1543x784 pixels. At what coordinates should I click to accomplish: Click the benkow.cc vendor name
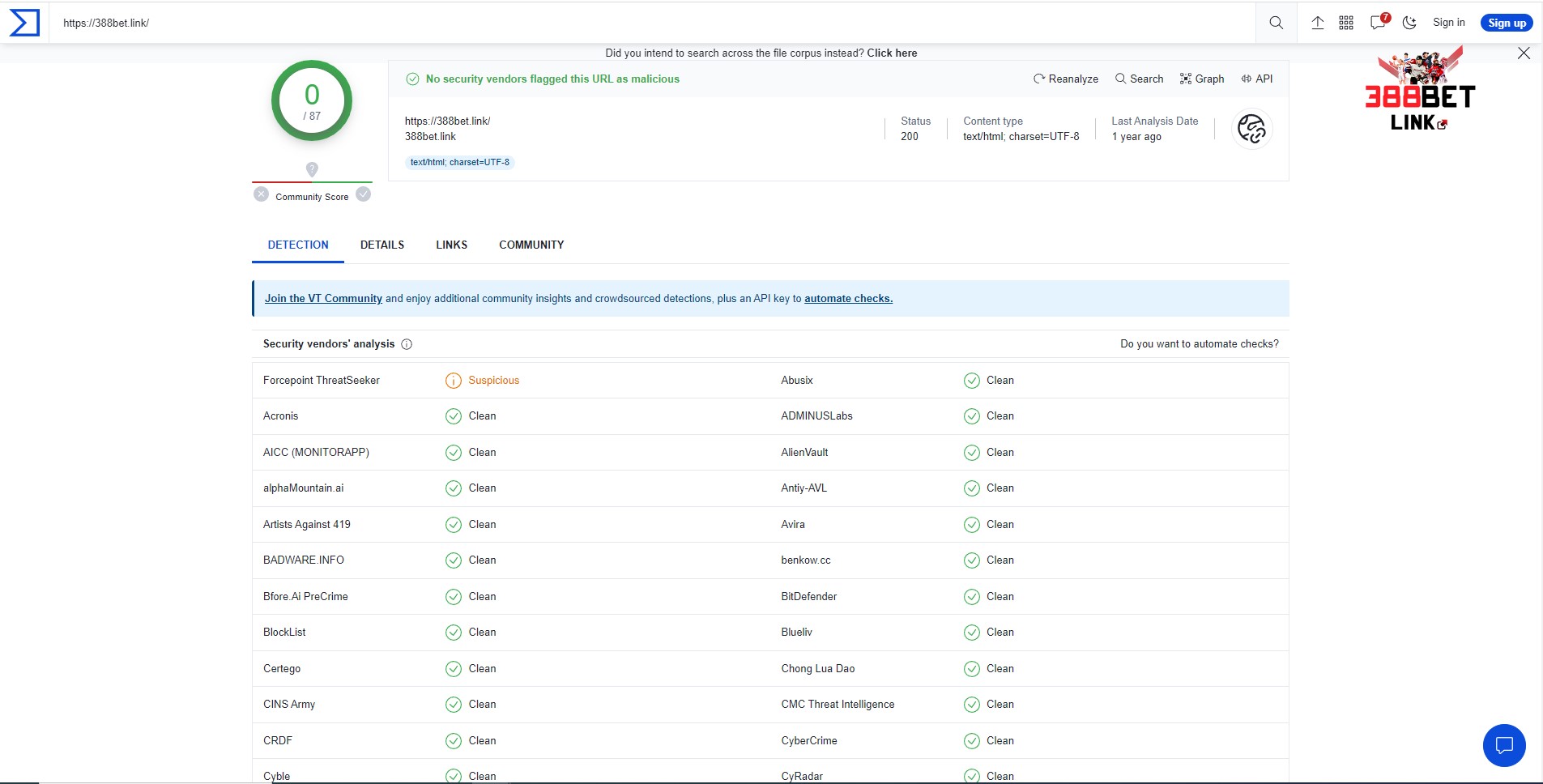pyautogui.click(x=806, y=560)
